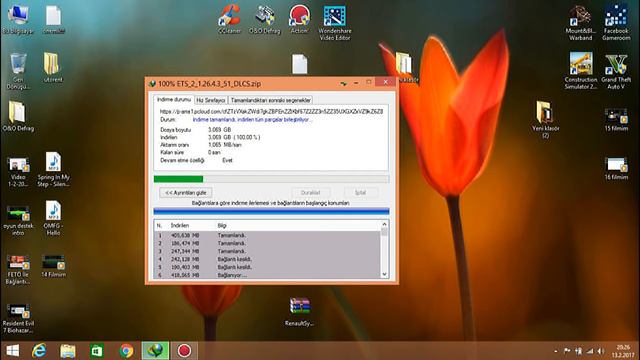The image size is (640, 360).
Task: Switch to the İndirme durumu tab
Action: pos(174,100)
